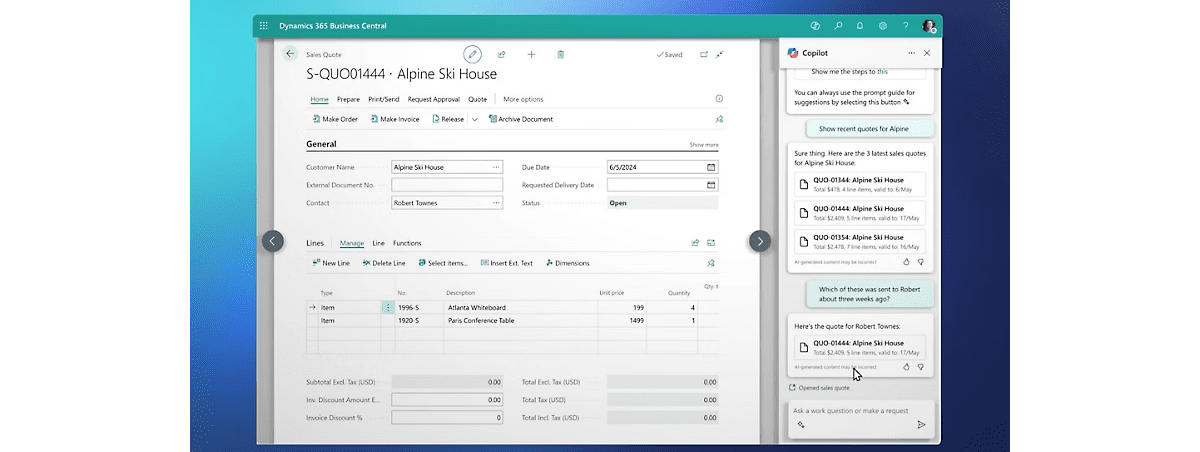Image resolution: width=1200 pixels, height=452 pixels.
Task: Click the share icon in Lines section
Action: click(x=695, y=242)
